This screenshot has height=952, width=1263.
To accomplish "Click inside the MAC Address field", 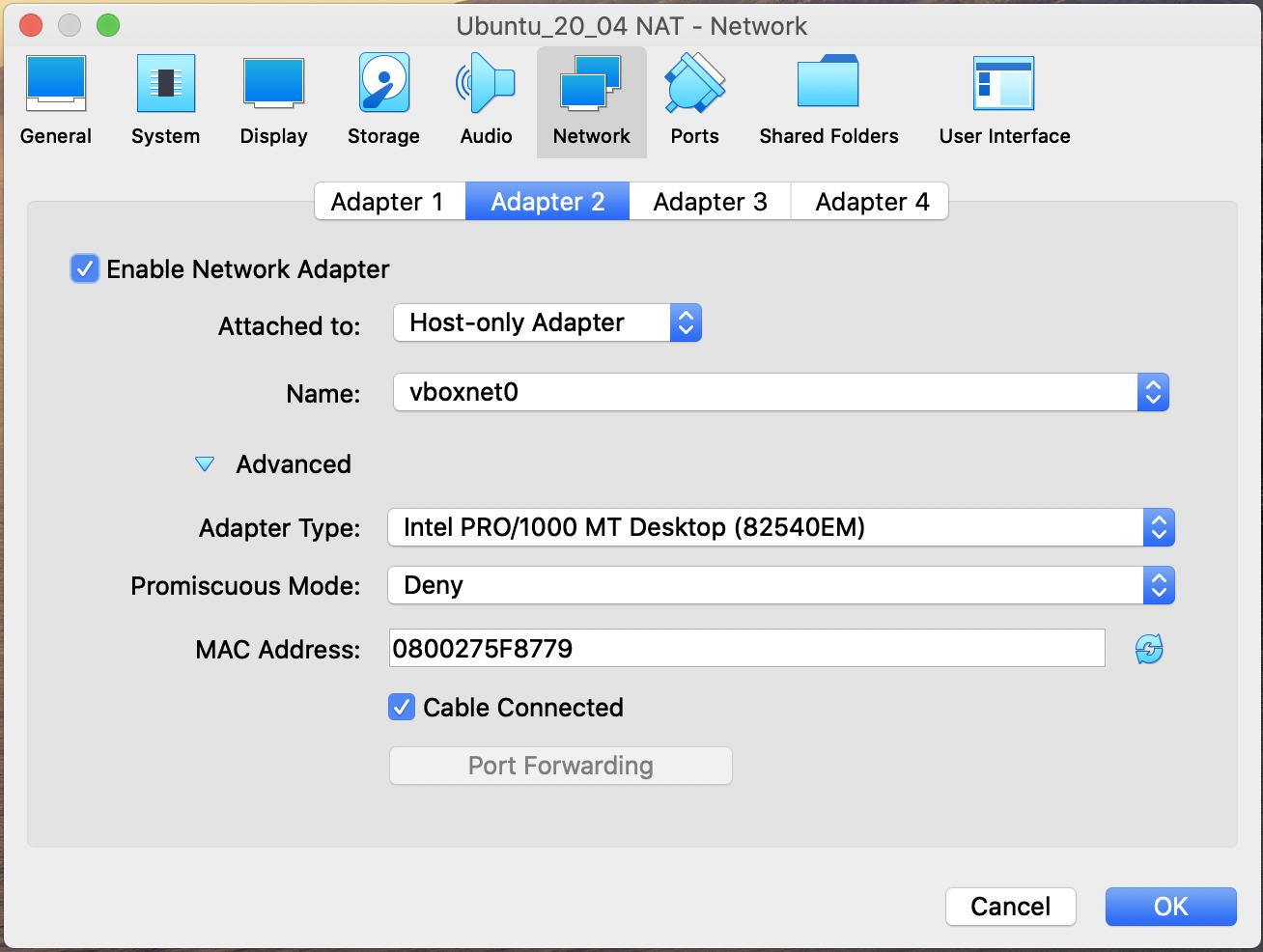I will 745,649.
